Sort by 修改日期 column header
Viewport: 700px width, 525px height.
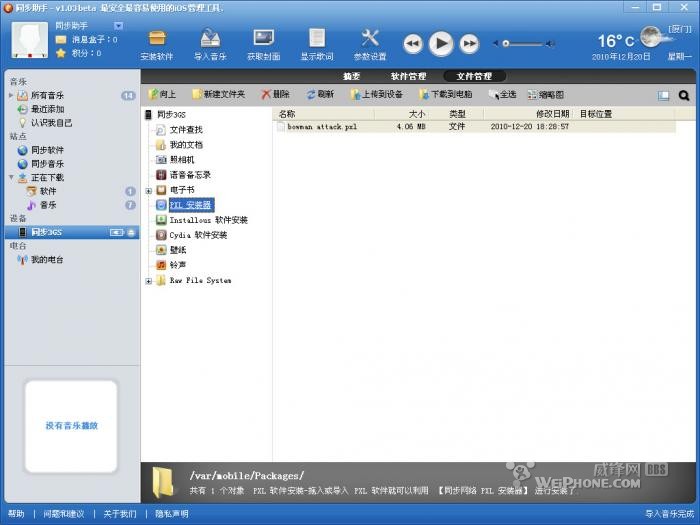pos(552,114)
